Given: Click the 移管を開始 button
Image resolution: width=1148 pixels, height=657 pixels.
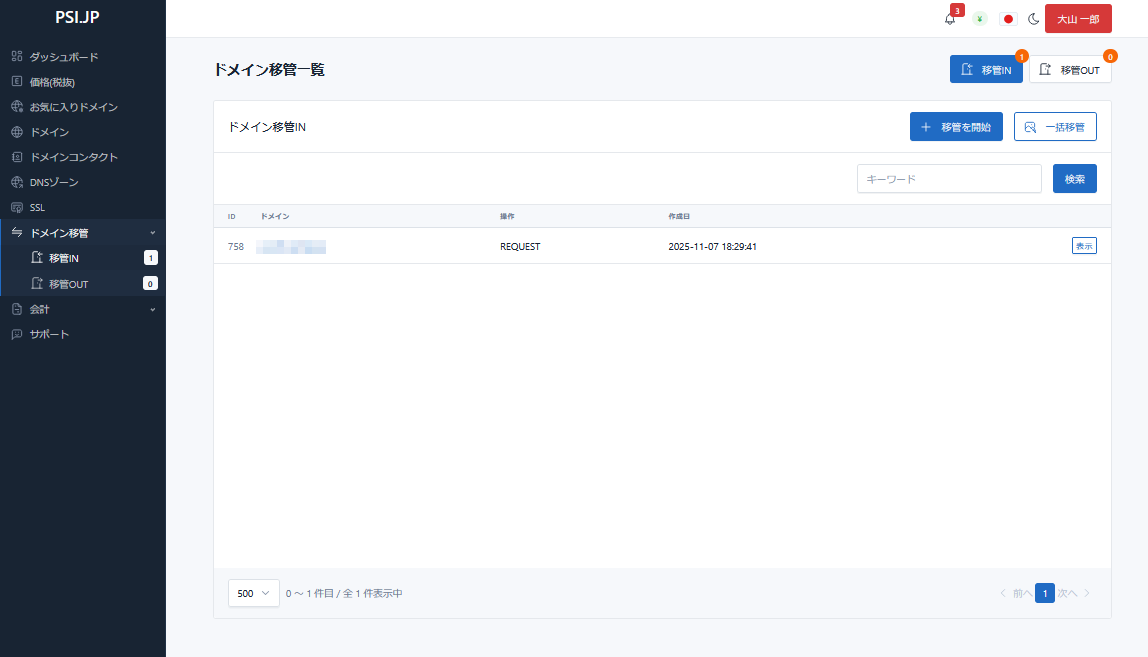Looking at the screenshot, I should [955, 127].
